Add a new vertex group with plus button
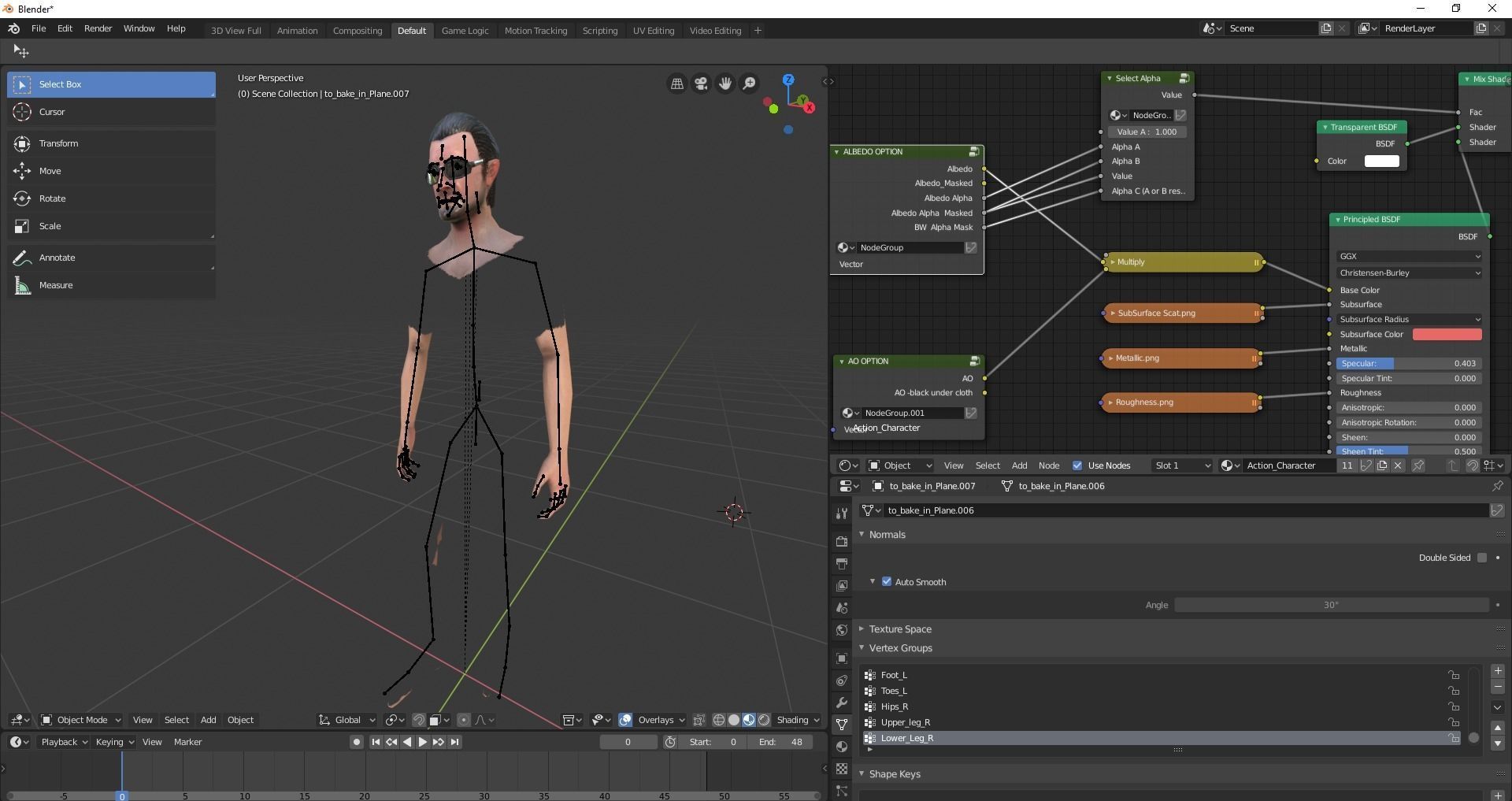 1498,671
